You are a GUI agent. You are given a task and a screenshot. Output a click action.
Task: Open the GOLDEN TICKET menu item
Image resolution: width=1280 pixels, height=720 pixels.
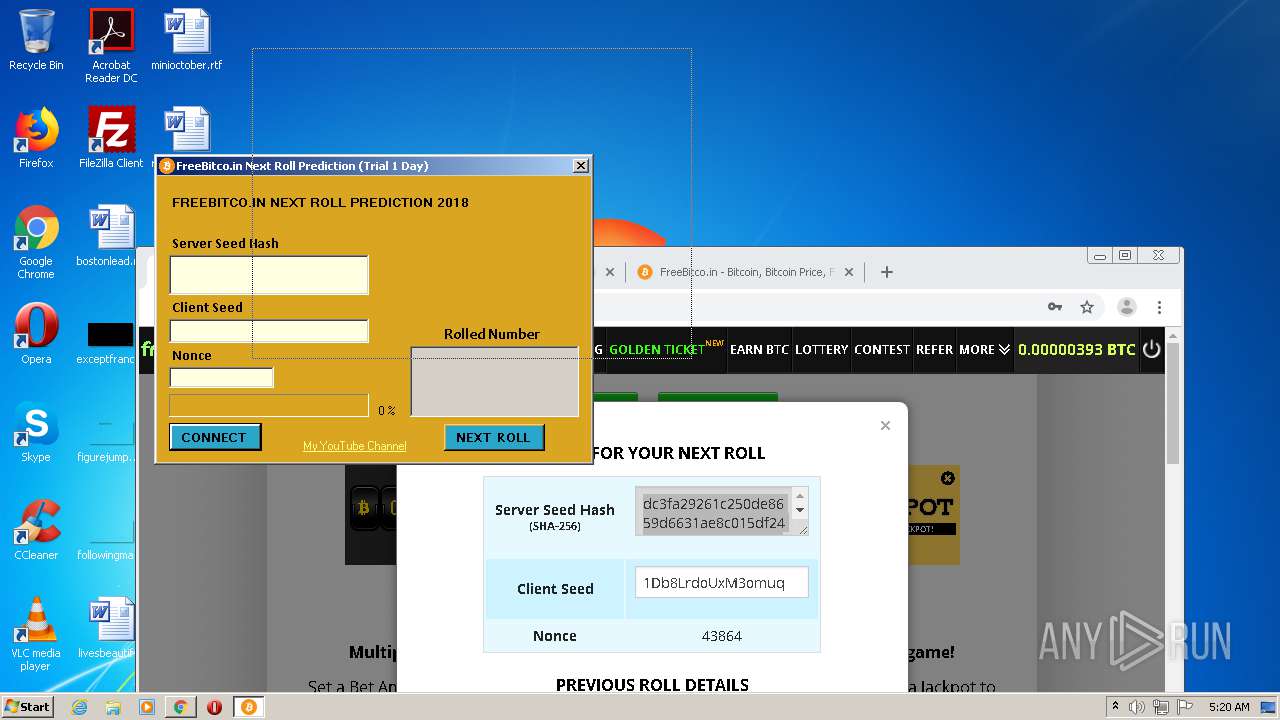click(657, 349)
